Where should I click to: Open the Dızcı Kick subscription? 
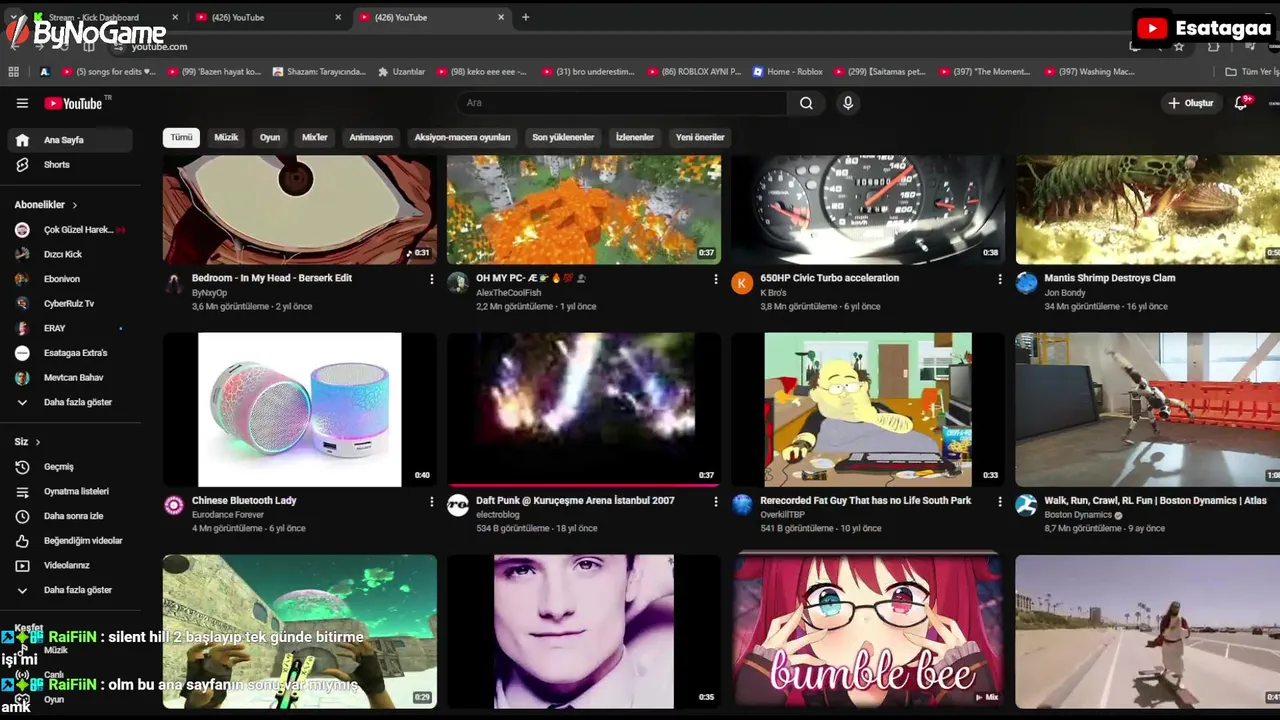[x=70, y=254]
